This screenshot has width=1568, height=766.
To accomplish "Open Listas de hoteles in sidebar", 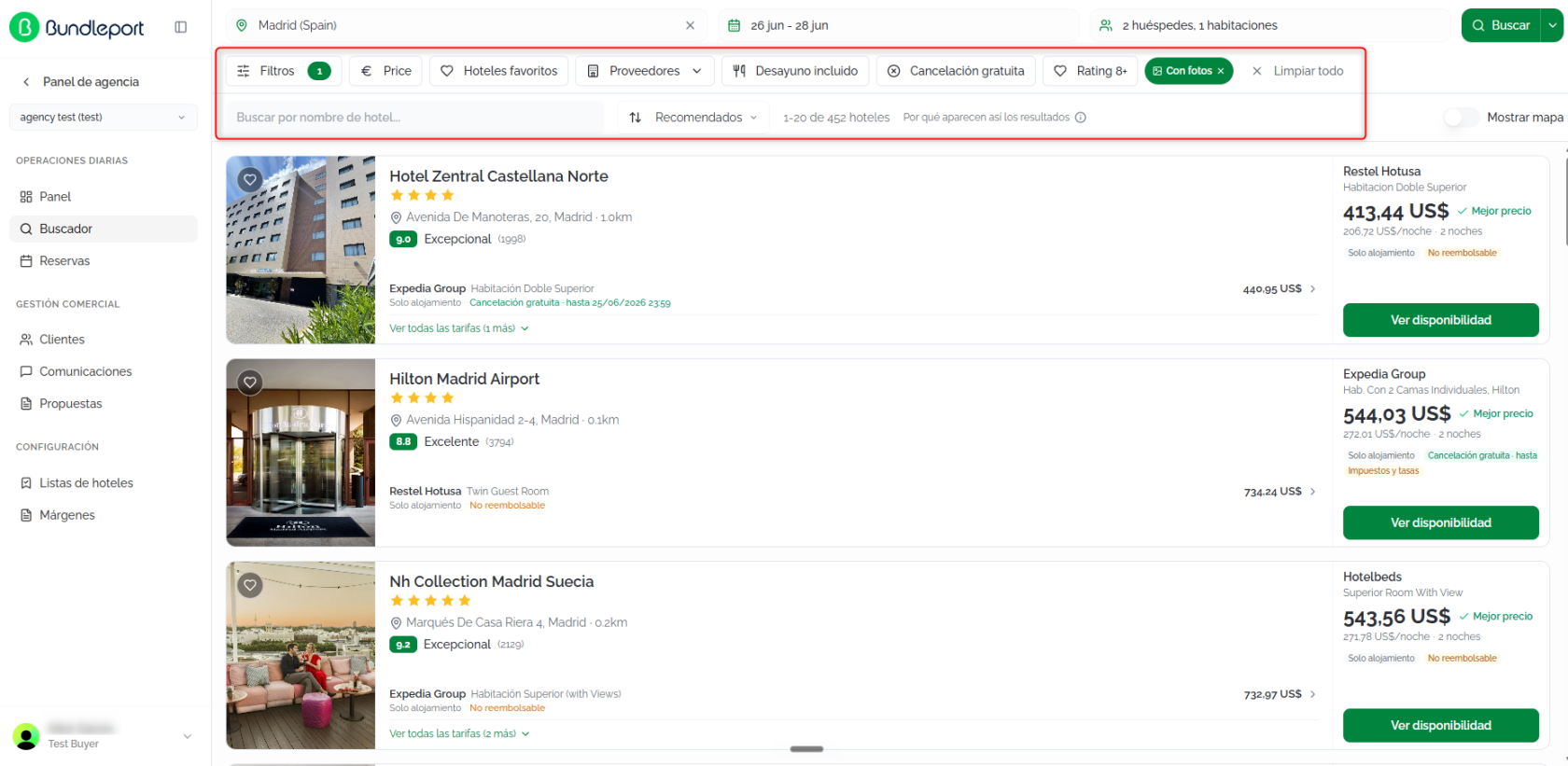I will pyautogui.click(x=104, y=483).
